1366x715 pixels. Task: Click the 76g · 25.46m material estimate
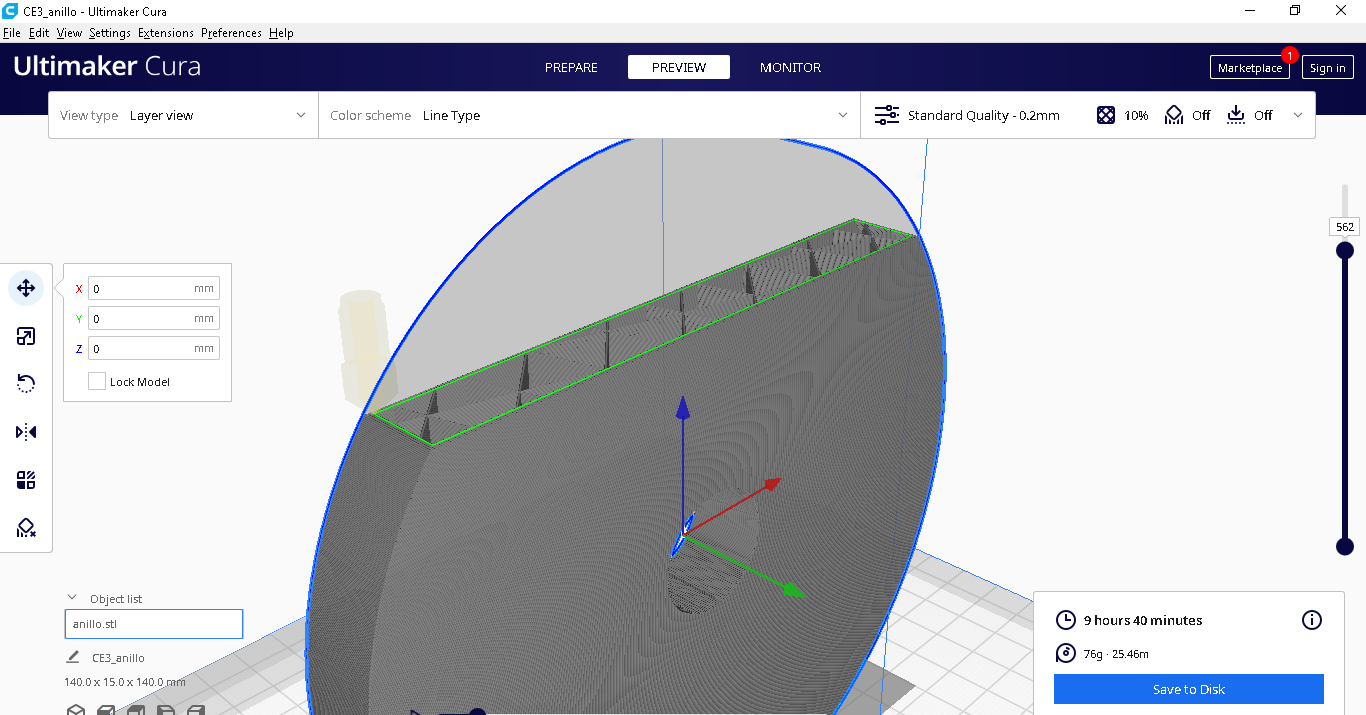tap(1116, 654)
